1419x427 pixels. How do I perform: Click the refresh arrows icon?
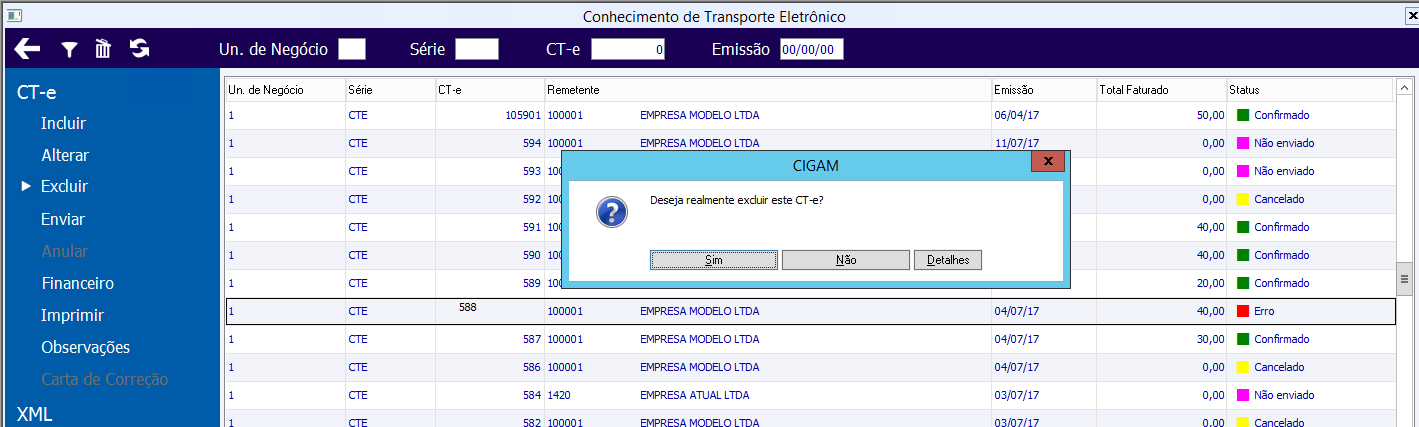pos(139,49)
